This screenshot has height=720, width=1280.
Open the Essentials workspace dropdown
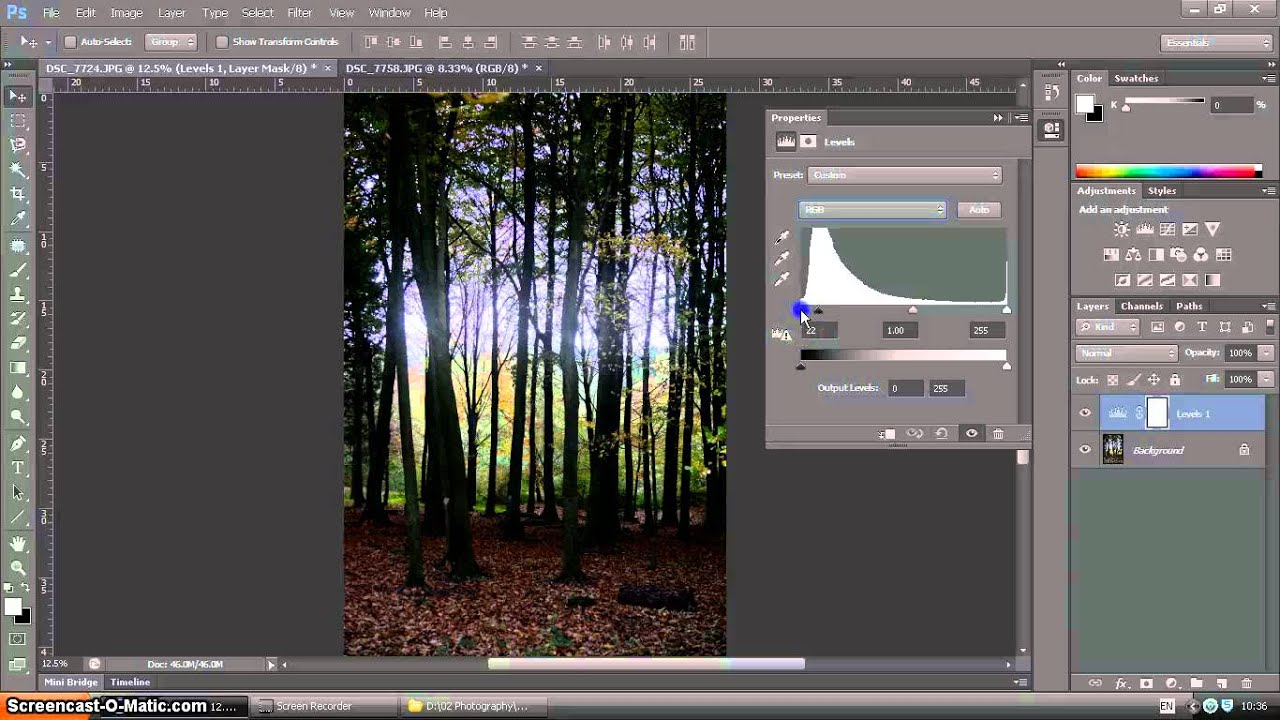(x=1217, y=42)
